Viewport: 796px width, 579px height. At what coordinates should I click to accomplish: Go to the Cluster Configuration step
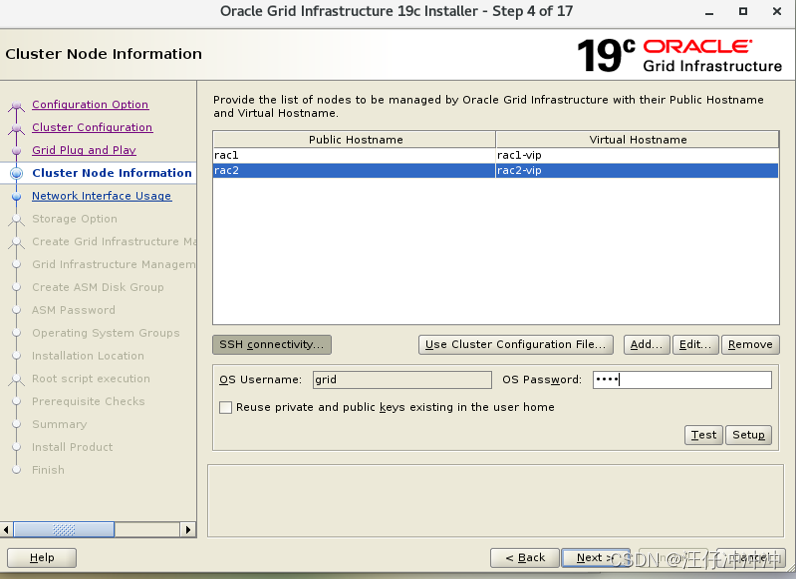(x=92, y=127)
